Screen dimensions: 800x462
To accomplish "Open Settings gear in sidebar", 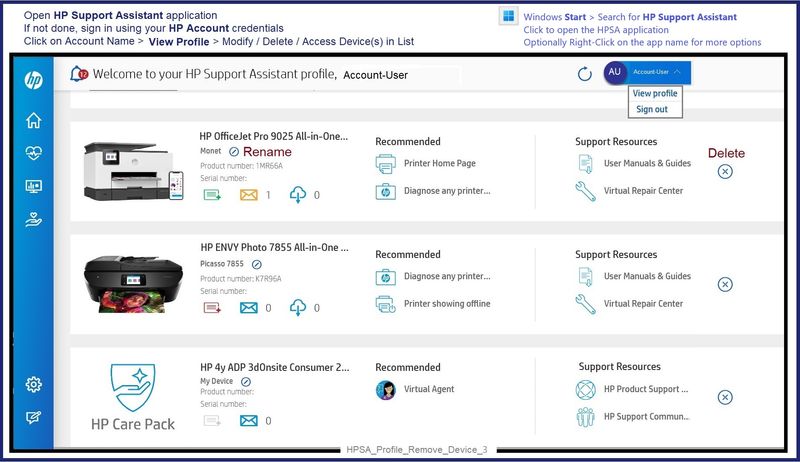I will click(34, 384).
